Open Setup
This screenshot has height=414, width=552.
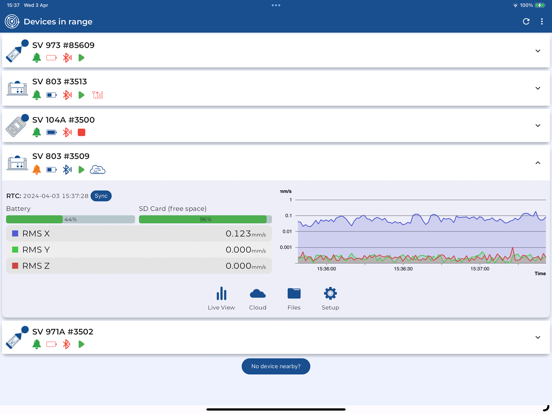330,299
